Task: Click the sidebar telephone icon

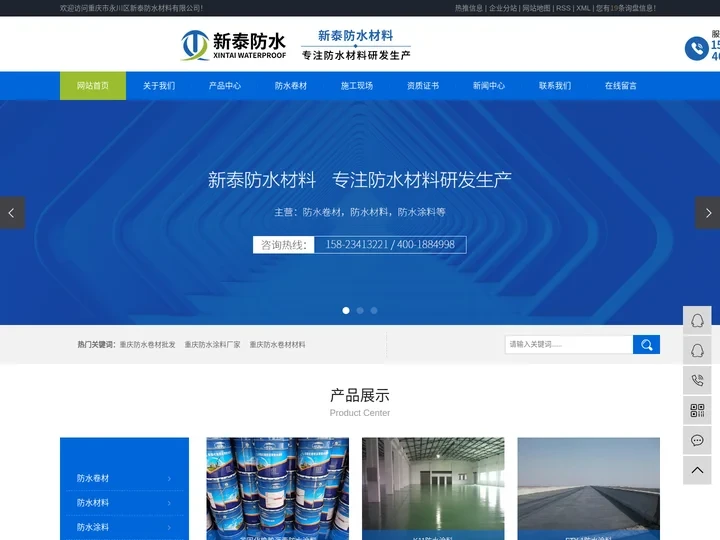Action: 697,380
